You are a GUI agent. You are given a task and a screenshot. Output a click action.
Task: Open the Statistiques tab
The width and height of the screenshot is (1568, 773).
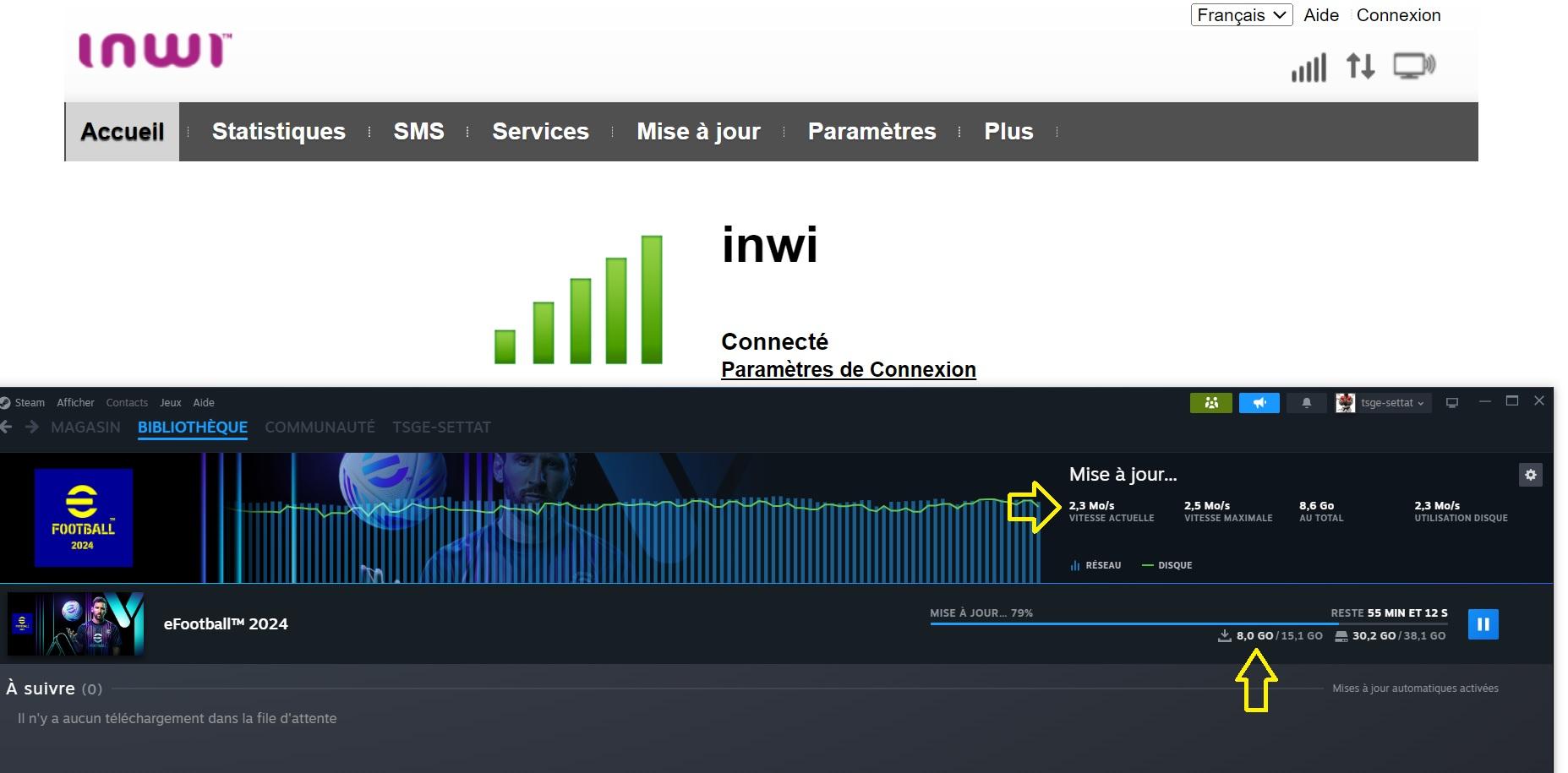coord(279,132)
